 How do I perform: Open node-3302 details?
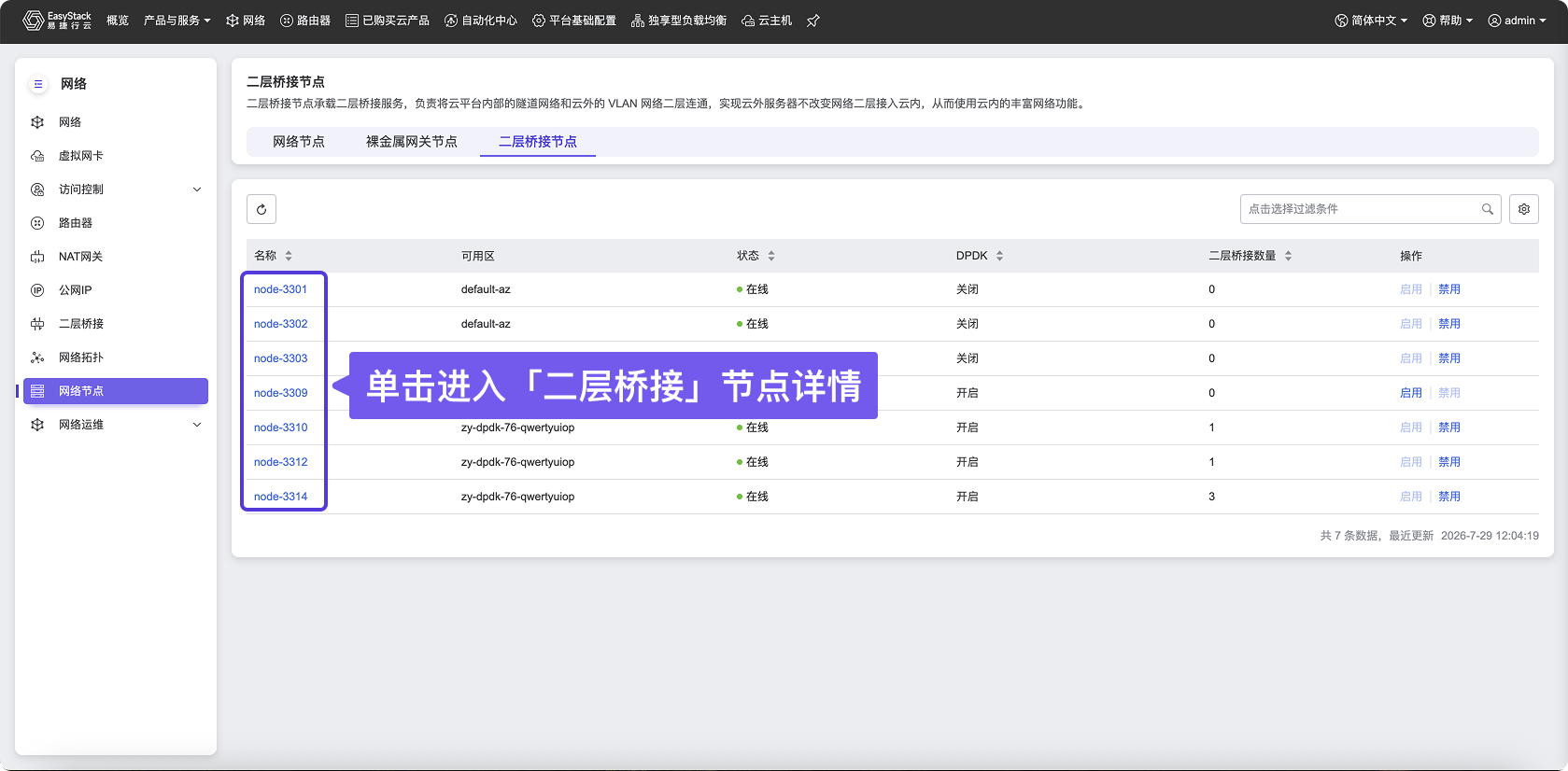[280, 324]
